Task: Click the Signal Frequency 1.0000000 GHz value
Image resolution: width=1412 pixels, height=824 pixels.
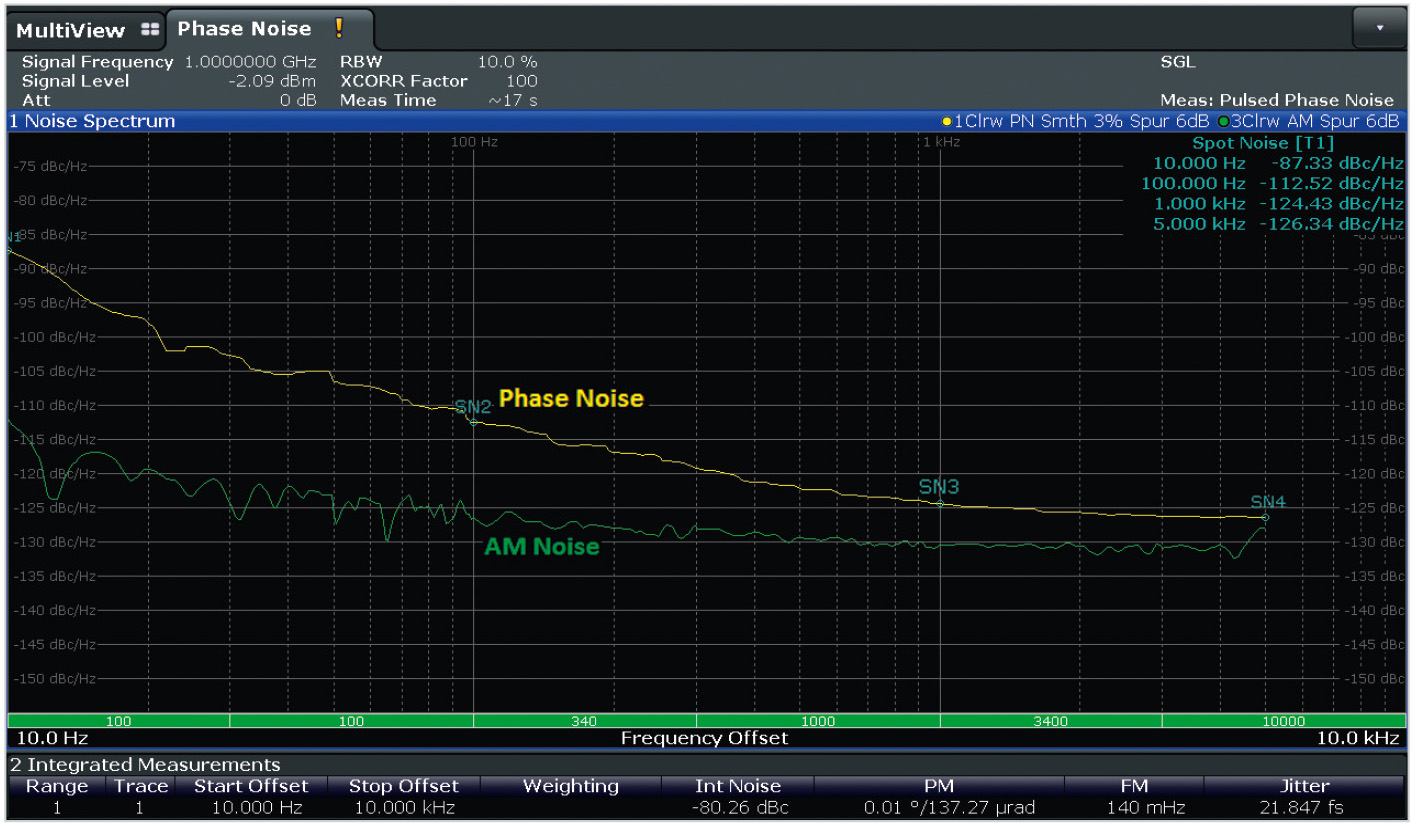Action: (x=250, y=62)
